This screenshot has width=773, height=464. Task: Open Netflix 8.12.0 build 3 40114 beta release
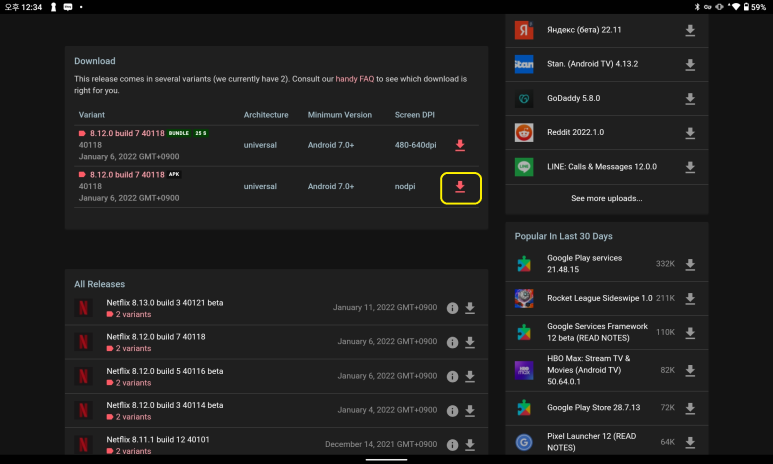pyautogui.click(x=165, y=405)
